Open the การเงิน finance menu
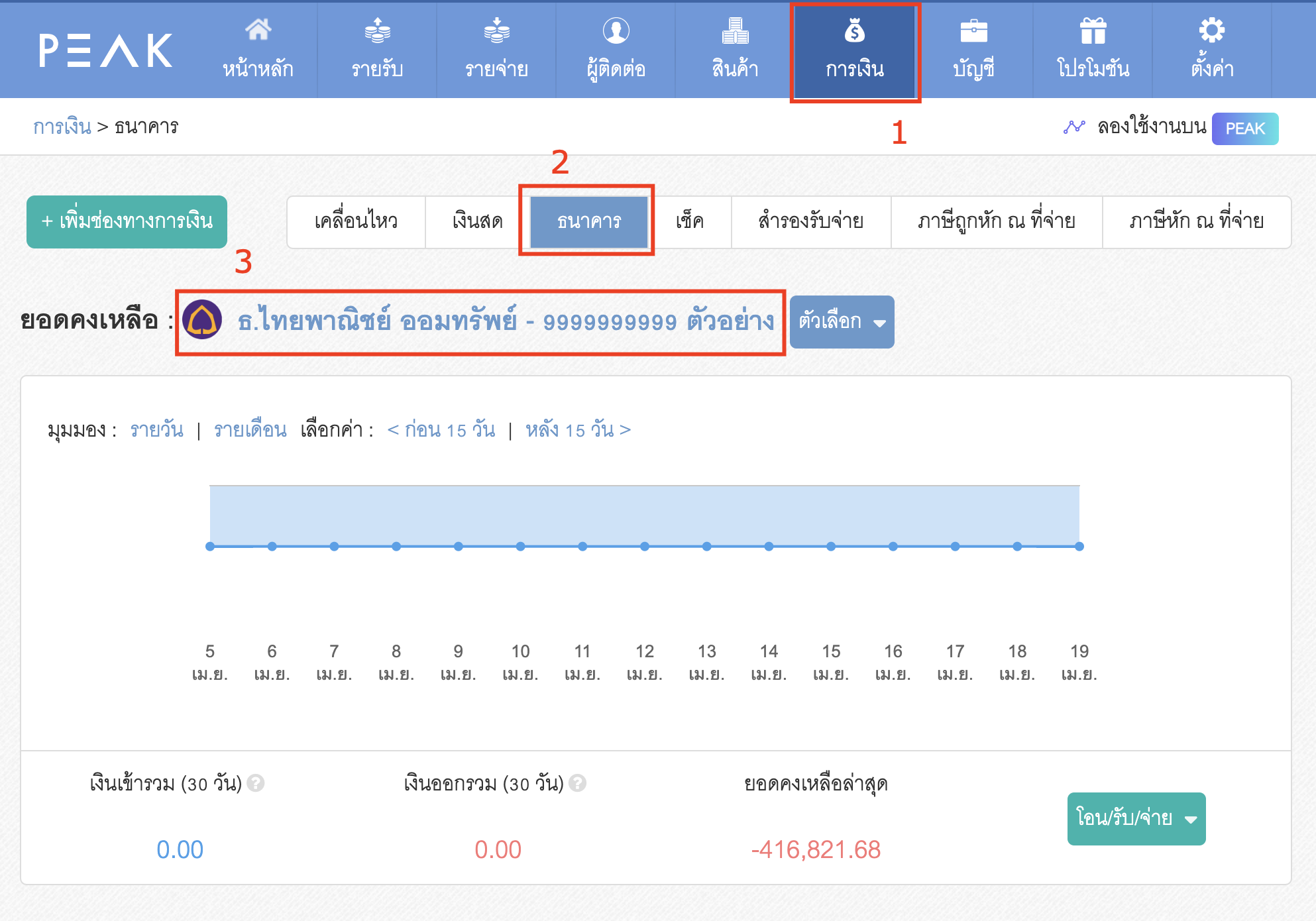 855,52
